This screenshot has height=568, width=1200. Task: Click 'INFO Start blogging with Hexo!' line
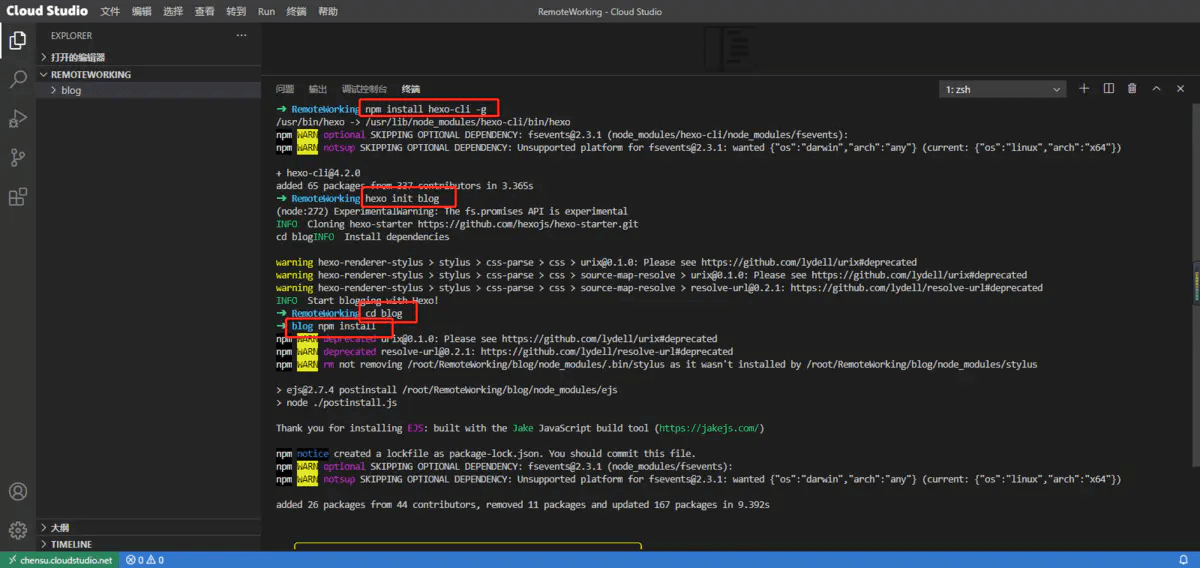pos(357,300)
